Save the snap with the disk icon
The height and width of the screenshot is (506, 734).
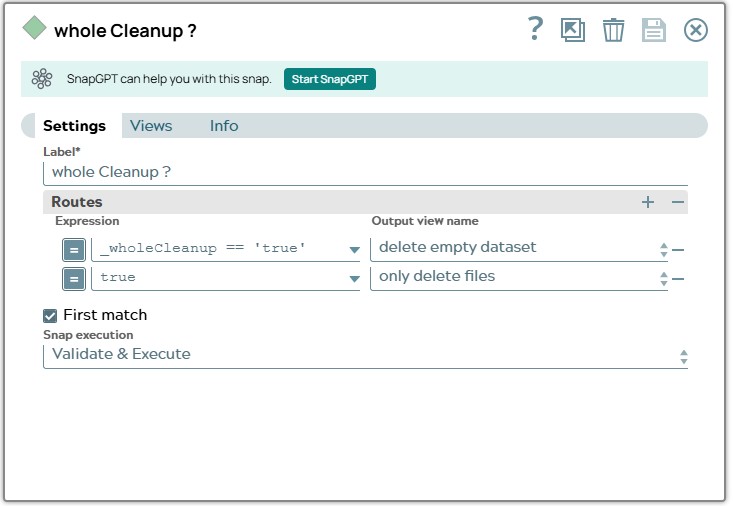click(x=653, y=30)
